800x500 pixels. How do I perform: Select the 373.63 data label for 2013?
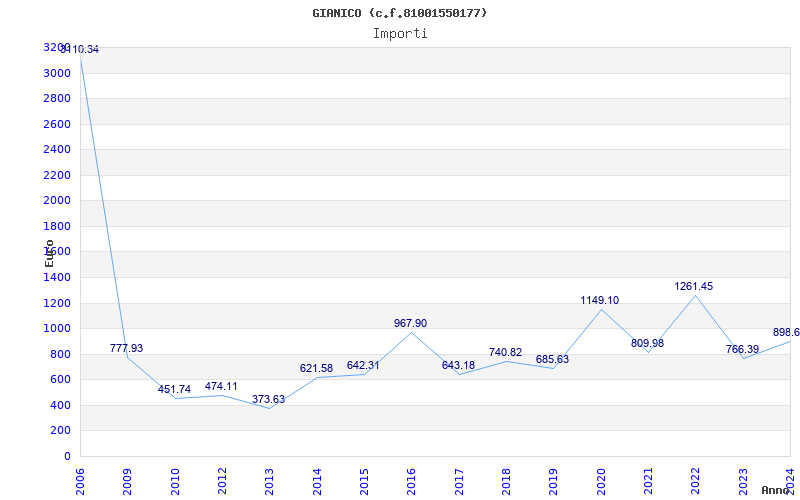pyautogui.click(x=268, y=399)
